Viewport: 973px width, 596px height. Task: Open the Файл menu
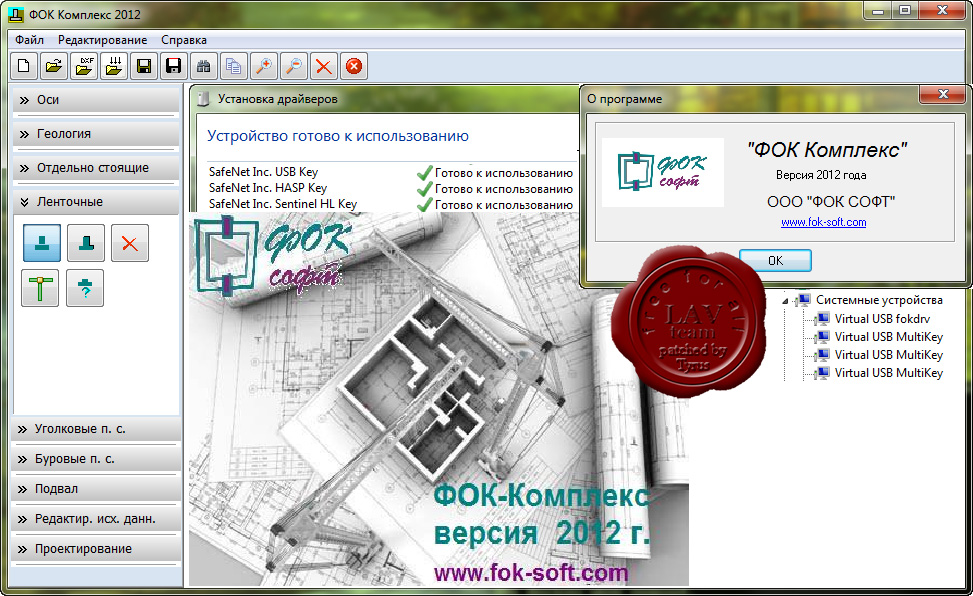point(29,40)
